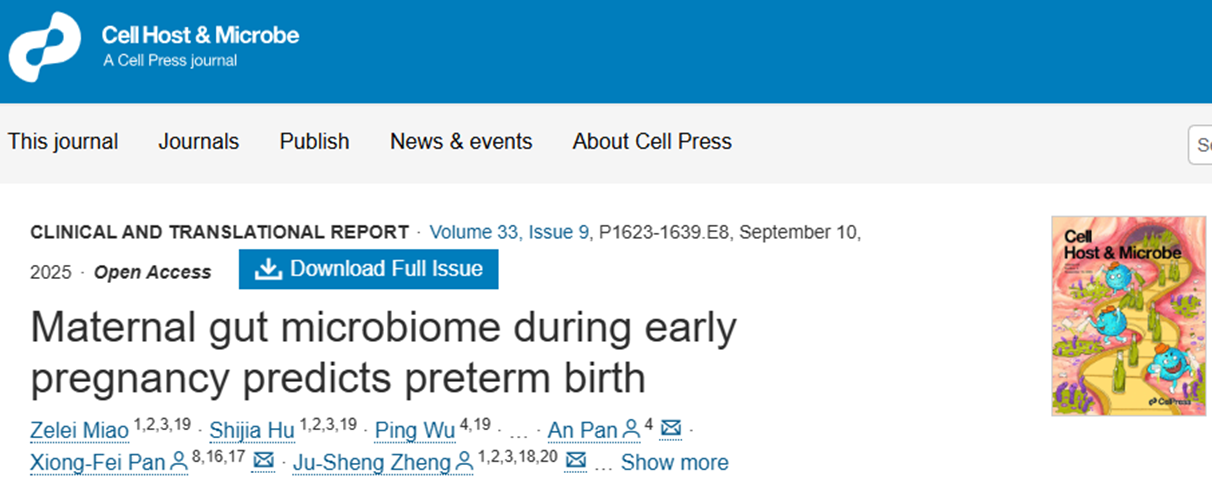Click the journal issue cover thumbnail
Image resolution: width=1212 pixels, height=482 pixels.
[1121, 315]
